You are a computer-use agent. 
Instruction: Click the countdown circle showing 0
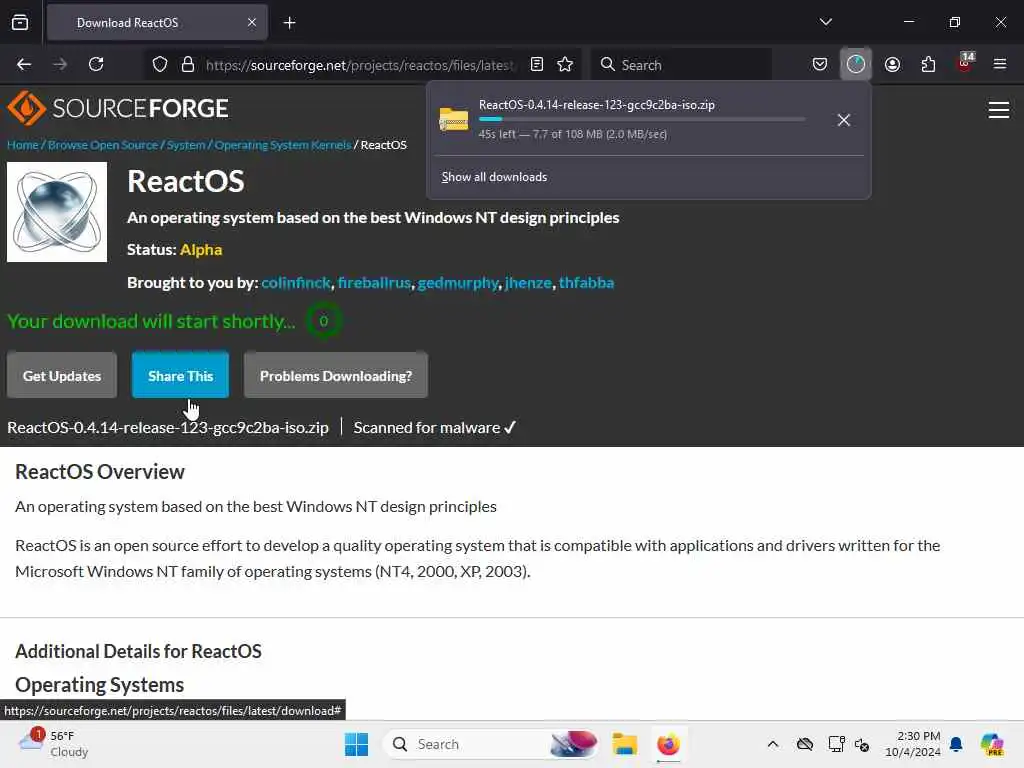click(323, 321)
